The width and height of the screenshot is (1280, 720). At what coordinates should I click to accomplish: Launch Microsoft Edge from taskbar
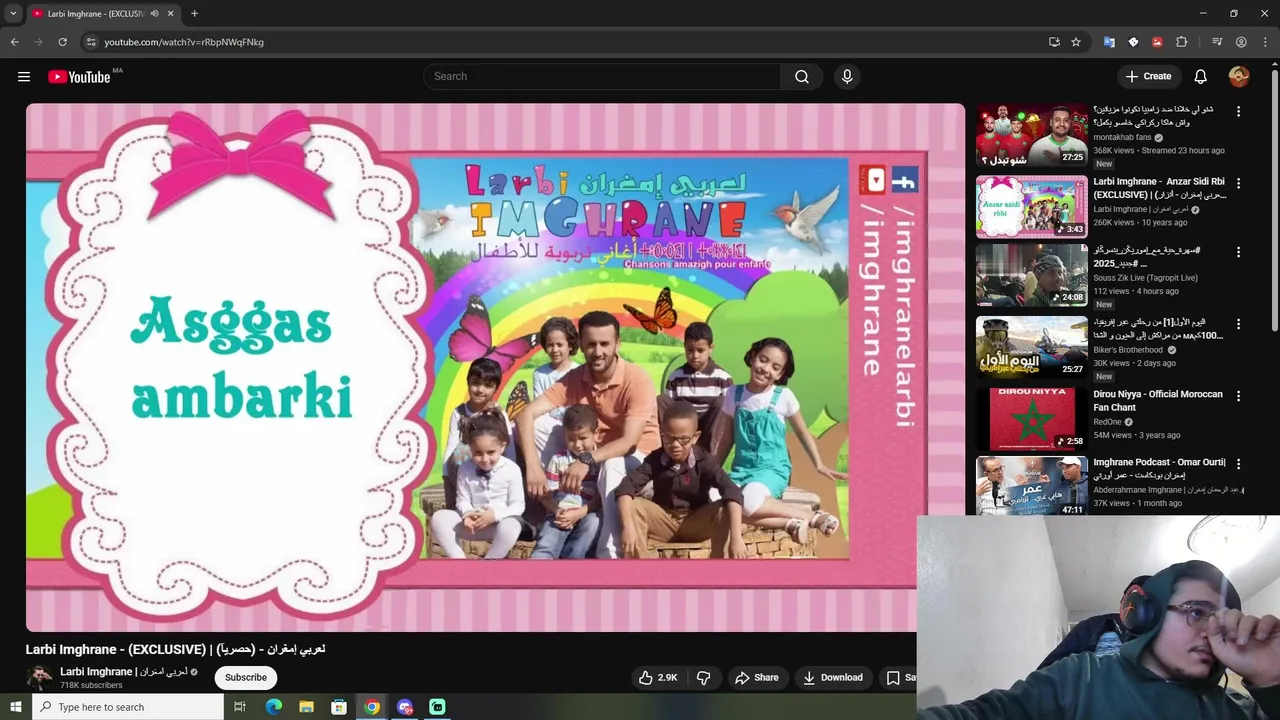tap(273, 707)
